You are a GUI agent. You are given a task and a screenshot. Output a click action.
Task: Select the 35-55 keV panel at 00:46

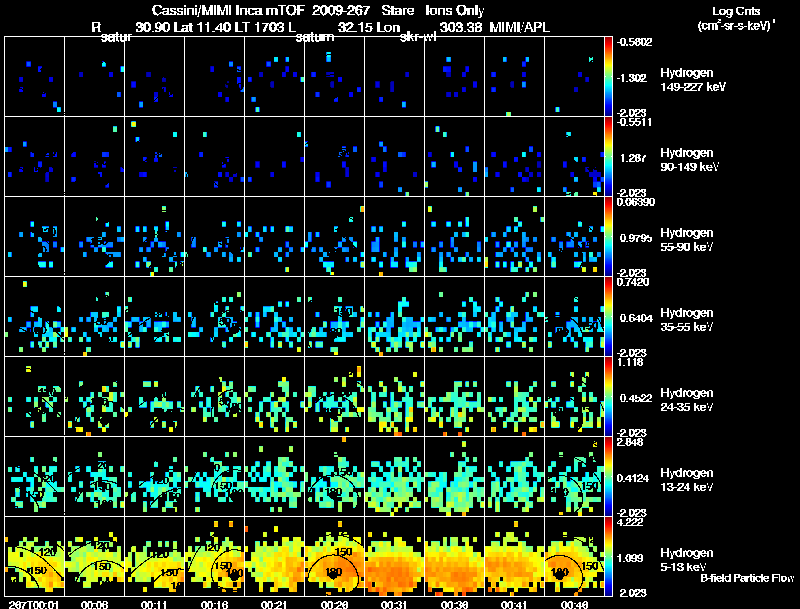(574, 317)
